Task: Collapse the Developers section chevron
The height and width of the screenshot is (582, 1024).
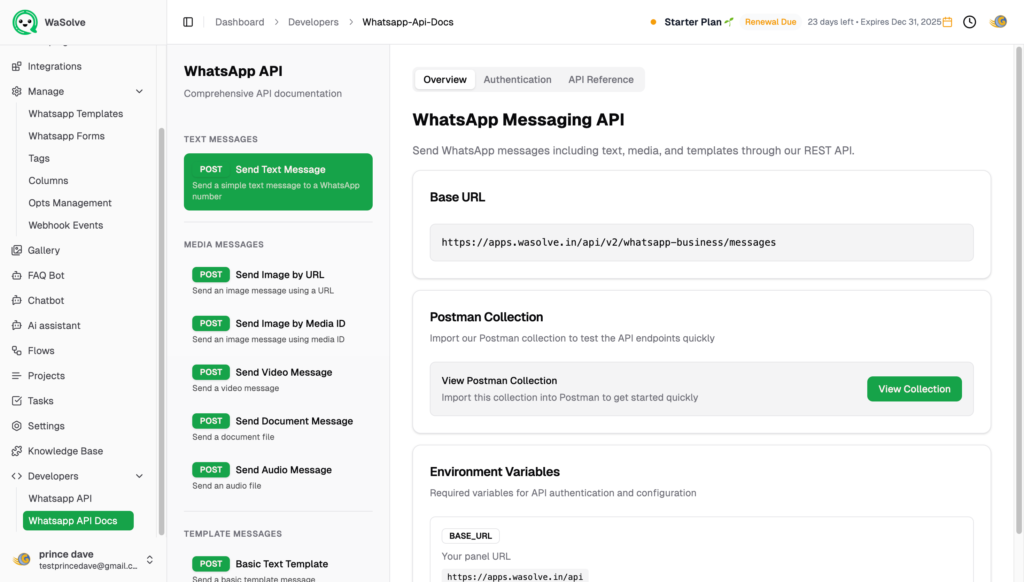Action: pyautogui.click(x=139, y=477)
